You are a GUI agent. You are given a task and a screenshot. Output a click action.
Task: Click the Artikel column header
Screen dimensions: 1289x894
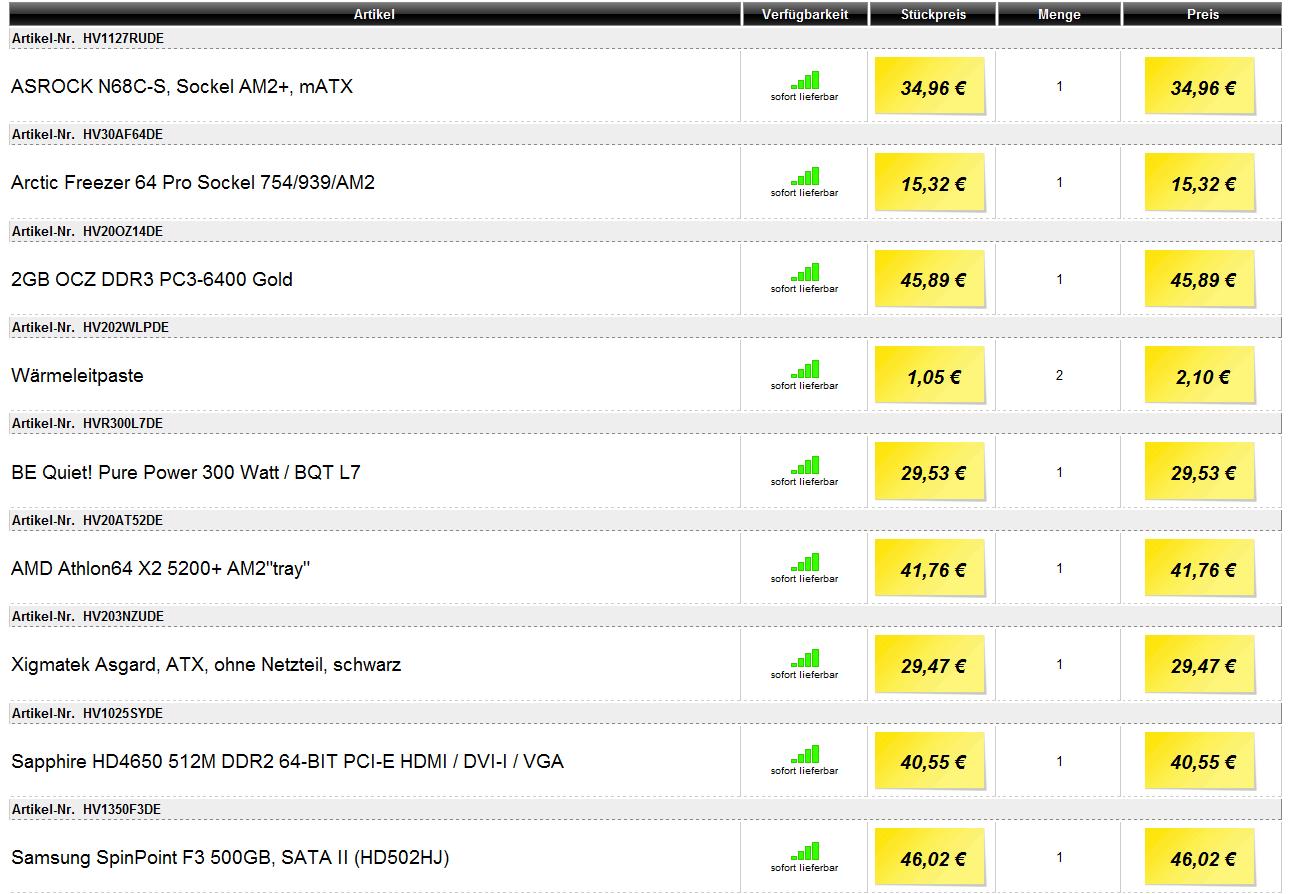click(x=374, y=14)
